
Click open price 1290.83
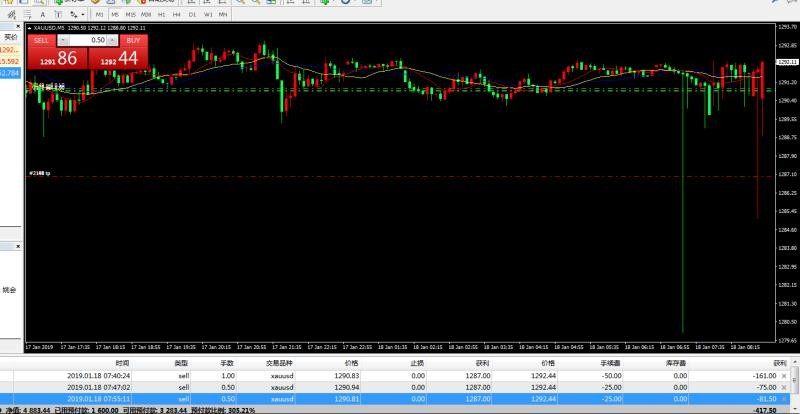[x=346, y=376]
